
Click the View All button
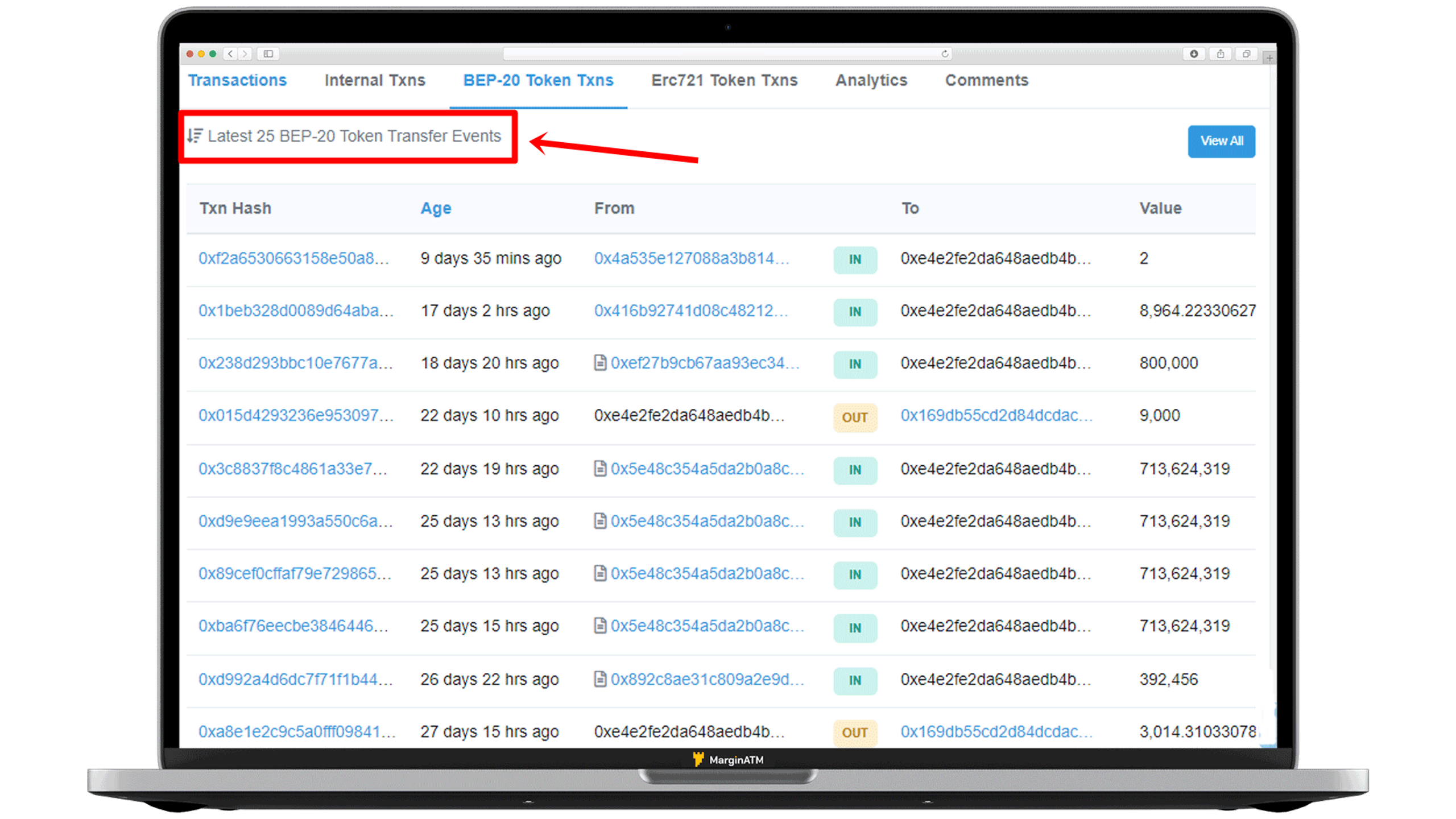coord(1221,141)
